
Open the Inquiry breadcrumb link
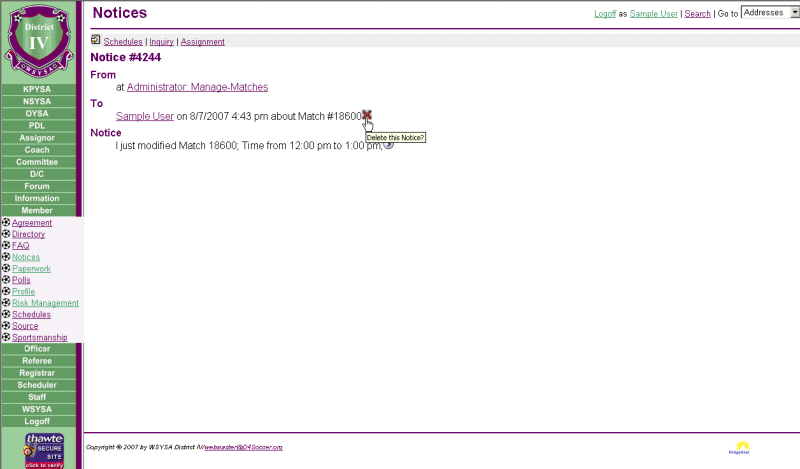pos(161,42)
